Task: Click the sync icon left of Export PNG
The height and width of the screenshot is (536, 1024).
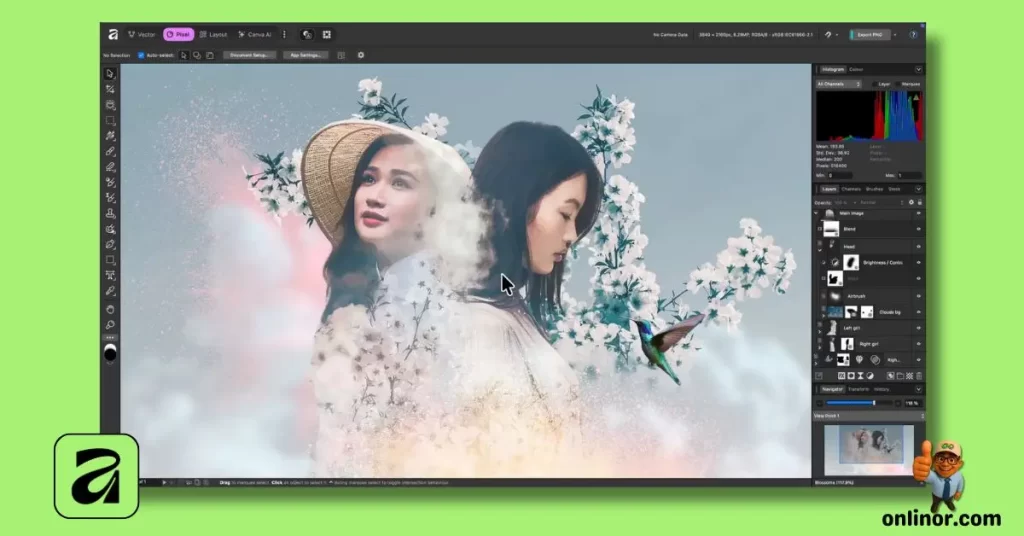Action: [828, 35]
